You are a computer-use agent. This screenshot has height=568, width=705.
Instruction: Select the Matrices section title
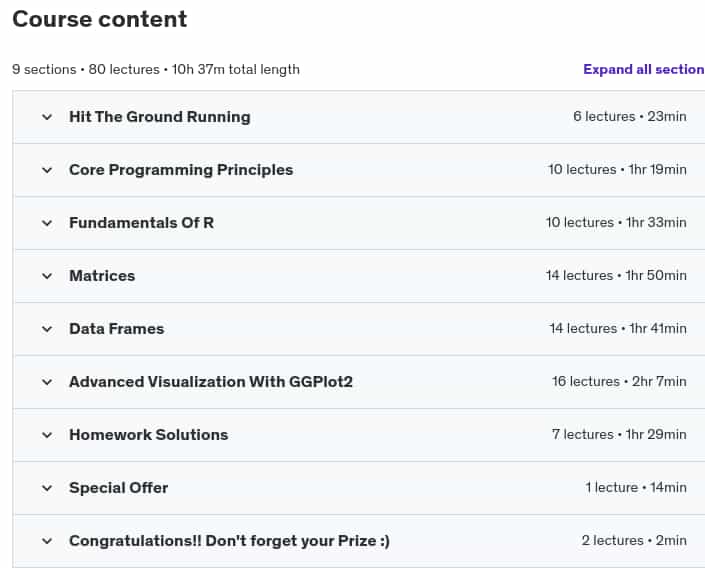point(102,276)
